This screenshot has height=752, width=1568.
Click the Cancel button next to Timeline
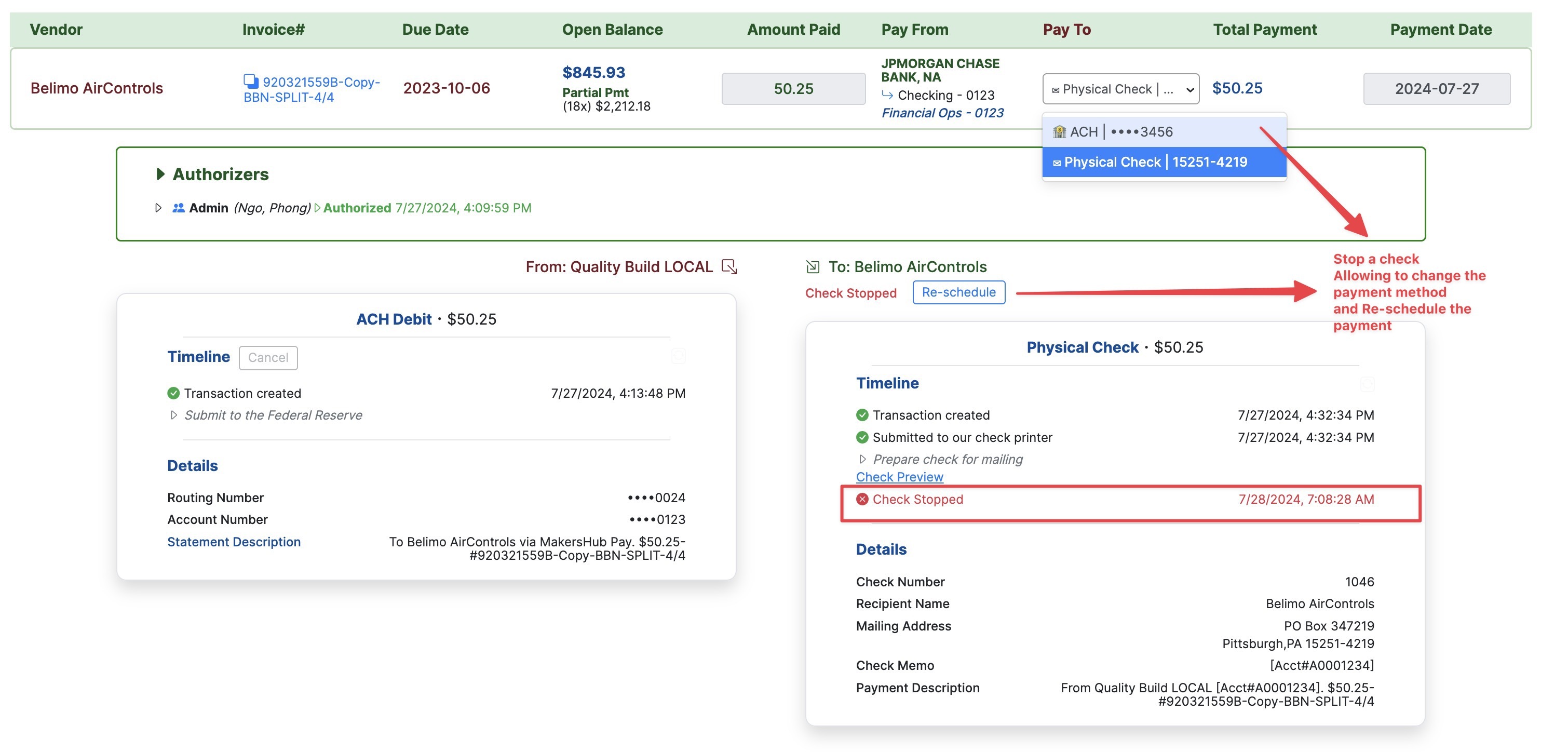pyautogui.click(x=268, y=358)
